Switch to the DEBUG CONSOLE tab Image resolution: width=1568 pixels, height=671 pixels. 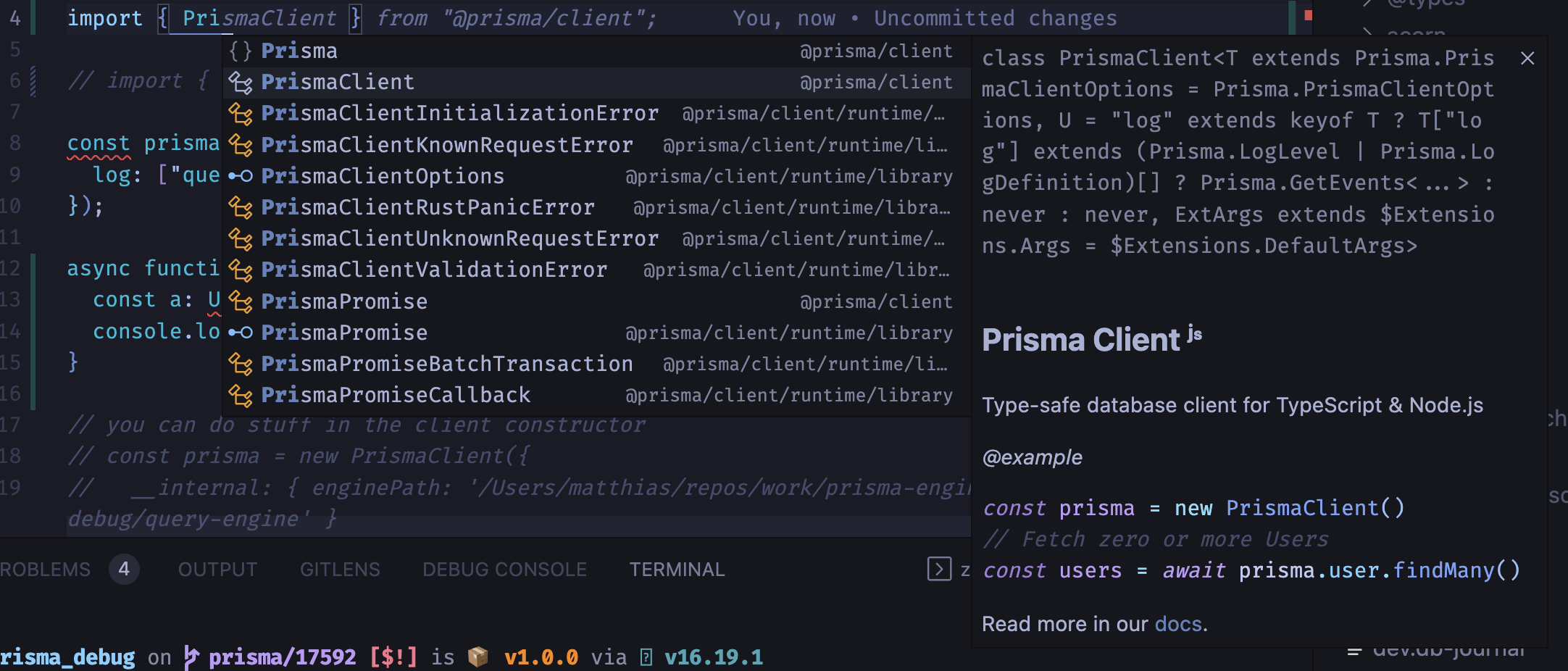pyautogui.click(x=504, y=569)
